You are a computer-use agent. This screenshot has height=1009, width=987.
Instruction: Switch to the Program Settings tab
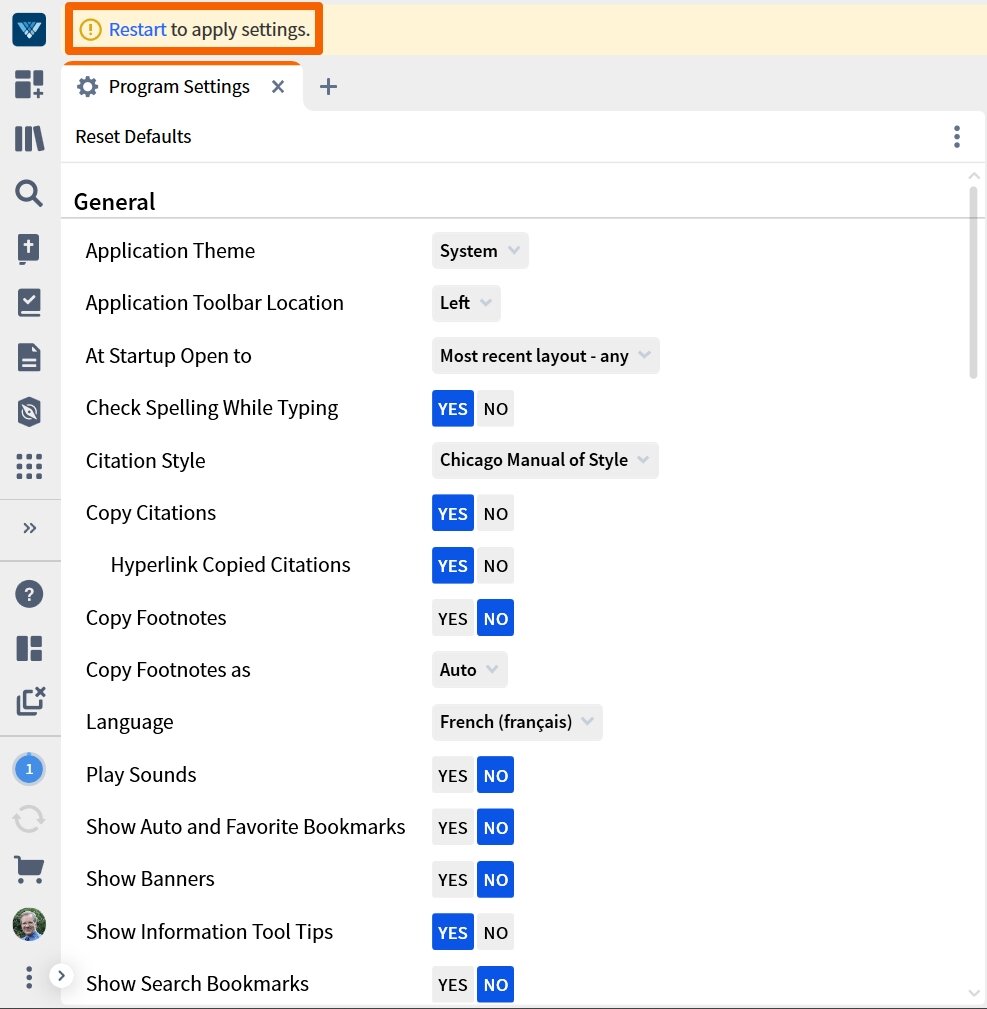181,86
